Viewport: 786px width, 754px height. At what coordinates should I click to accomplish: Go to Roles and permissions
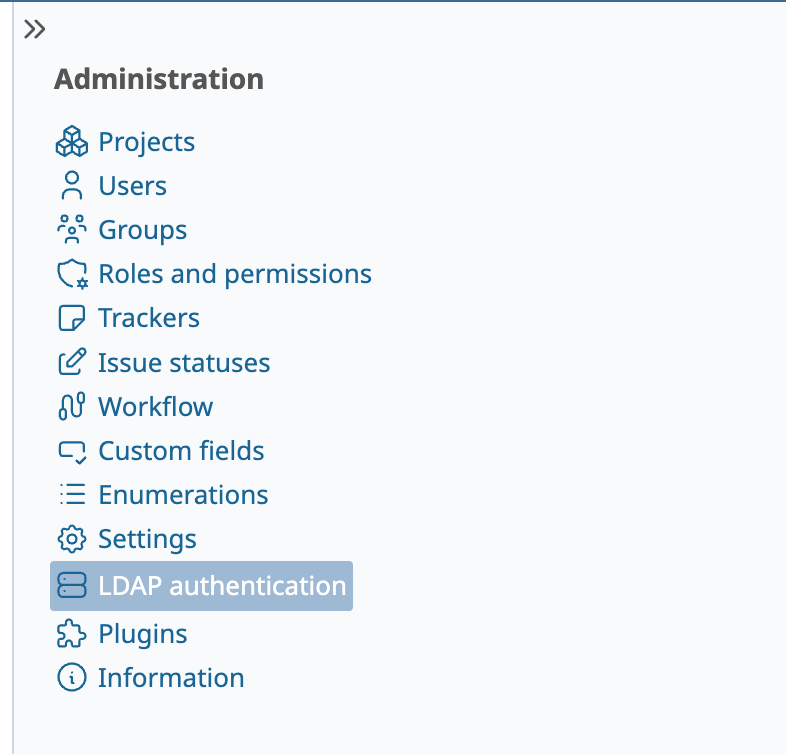(235, 274)
